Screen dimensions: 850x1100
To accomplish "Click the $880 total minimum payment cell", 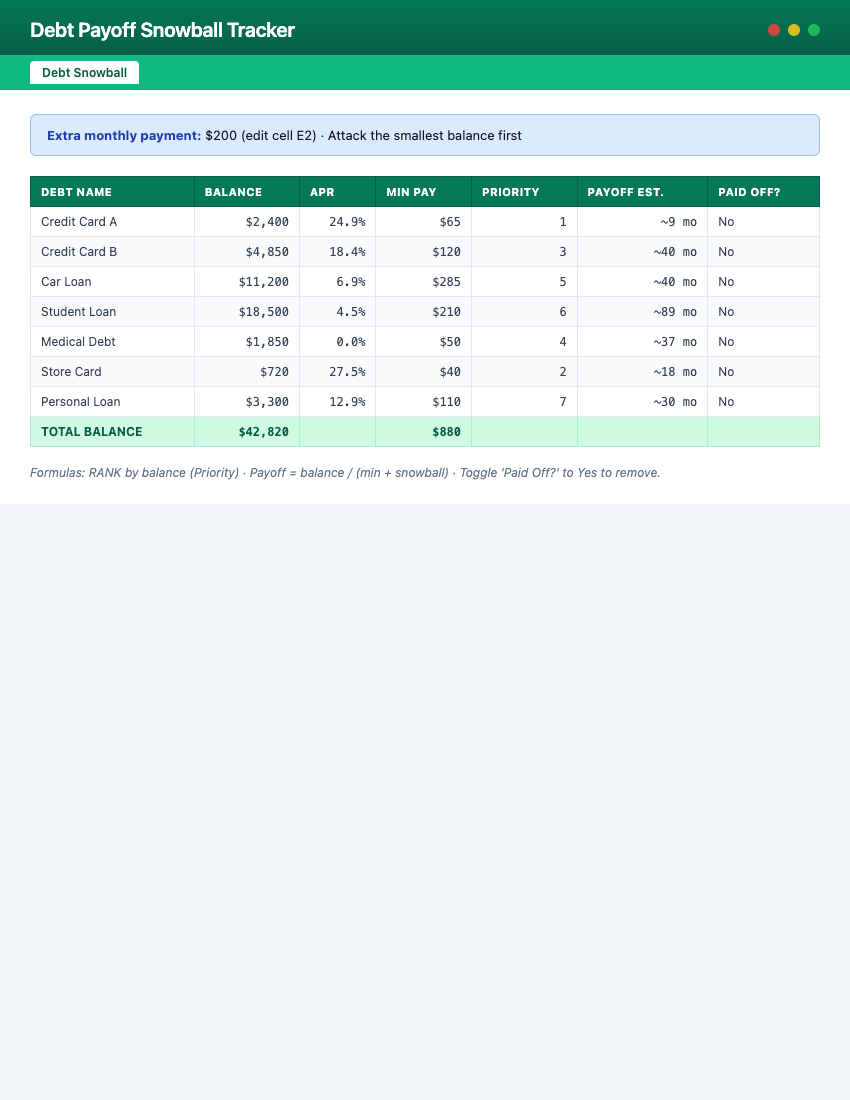I will (x=424, y=432).
